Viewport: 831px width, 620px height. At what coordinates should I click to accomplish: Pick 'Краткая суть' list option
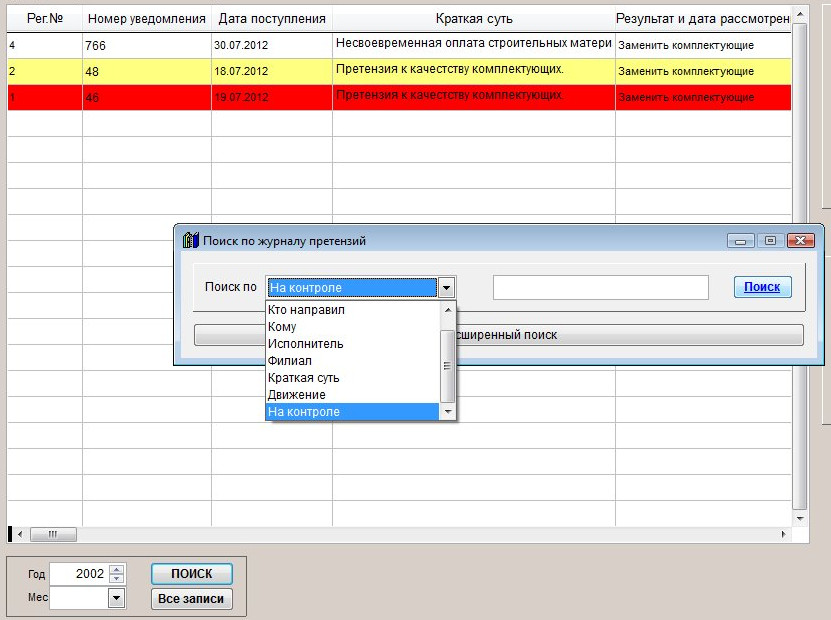click(x=352, y=377)
